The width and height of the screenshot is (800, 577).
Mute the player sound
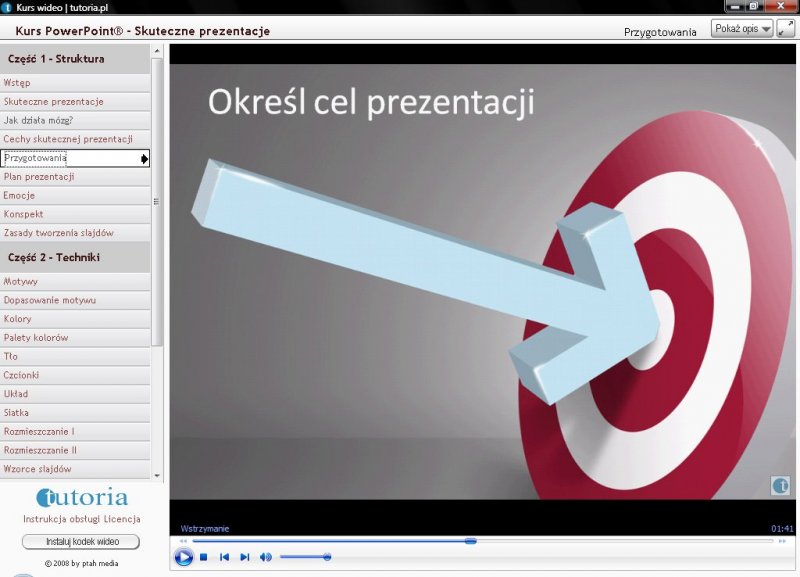[266, 557]
